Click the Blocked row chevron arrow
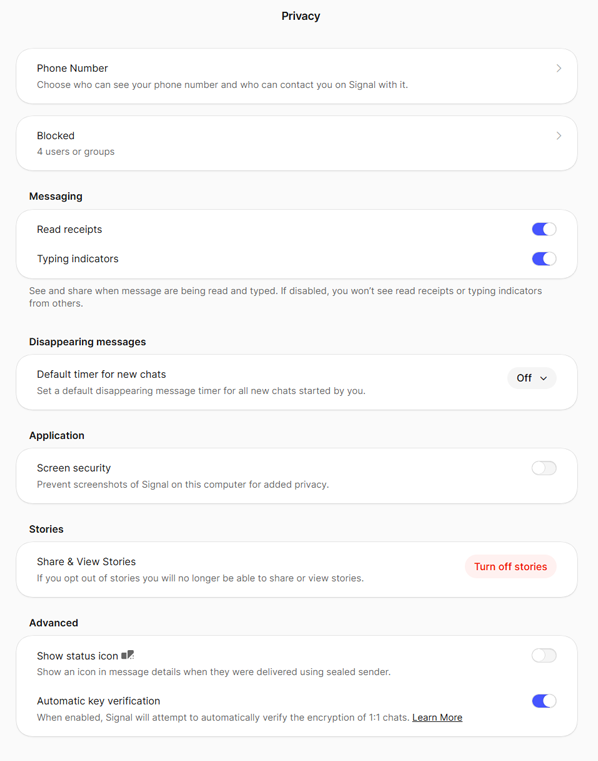 (559, 136)
